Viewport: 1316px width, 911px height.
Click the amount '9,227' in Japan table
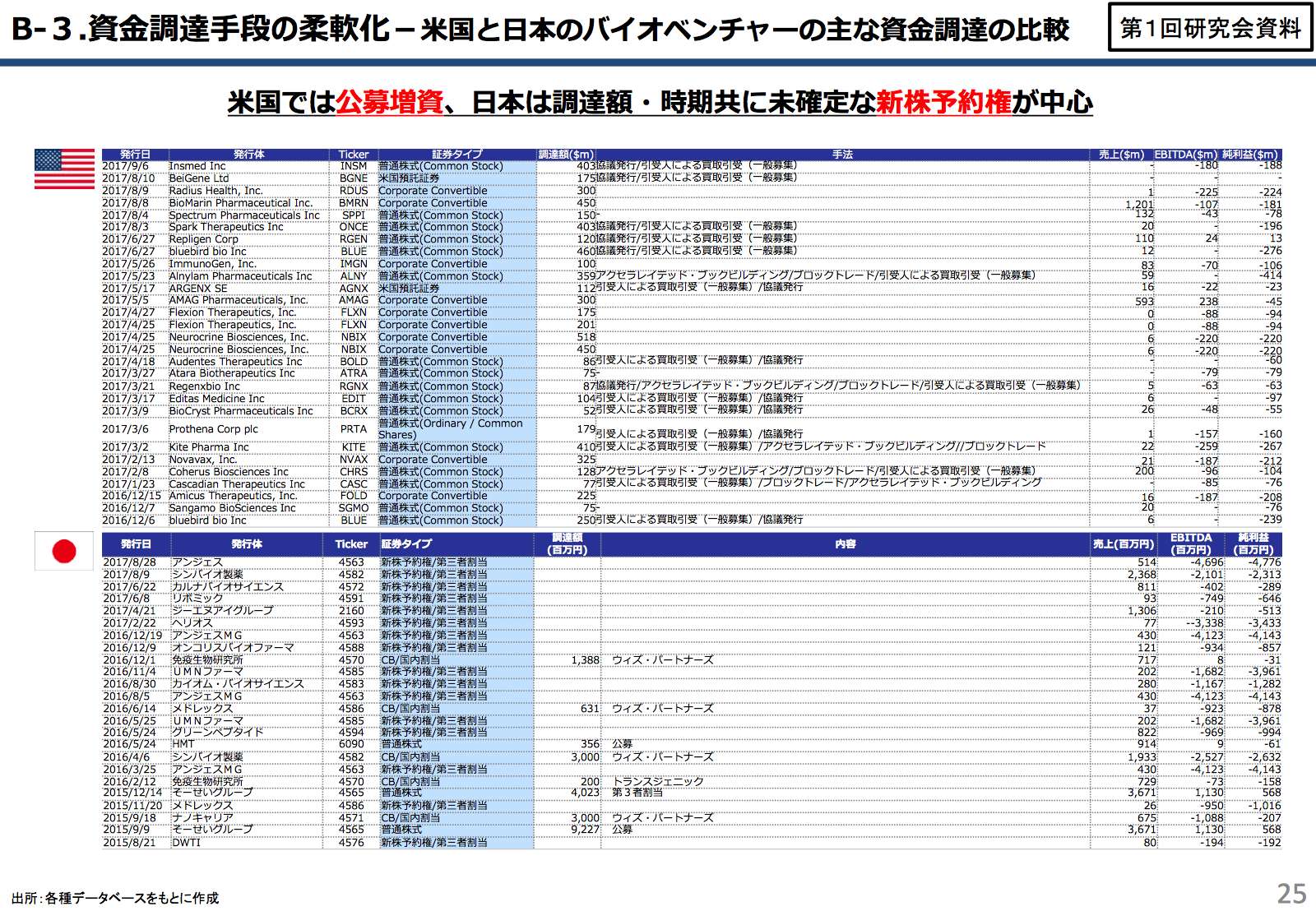point(585,830)
